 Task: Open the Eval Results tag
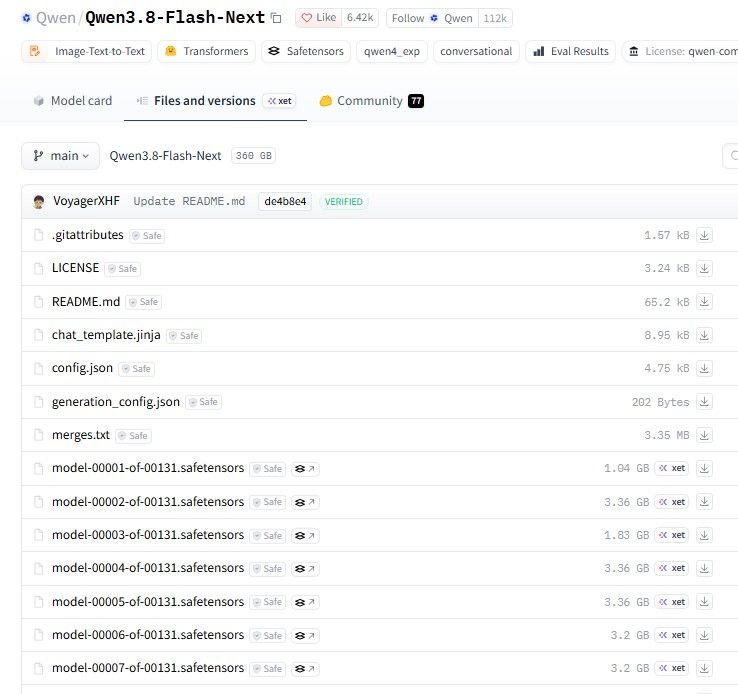(x=570, y=51)
